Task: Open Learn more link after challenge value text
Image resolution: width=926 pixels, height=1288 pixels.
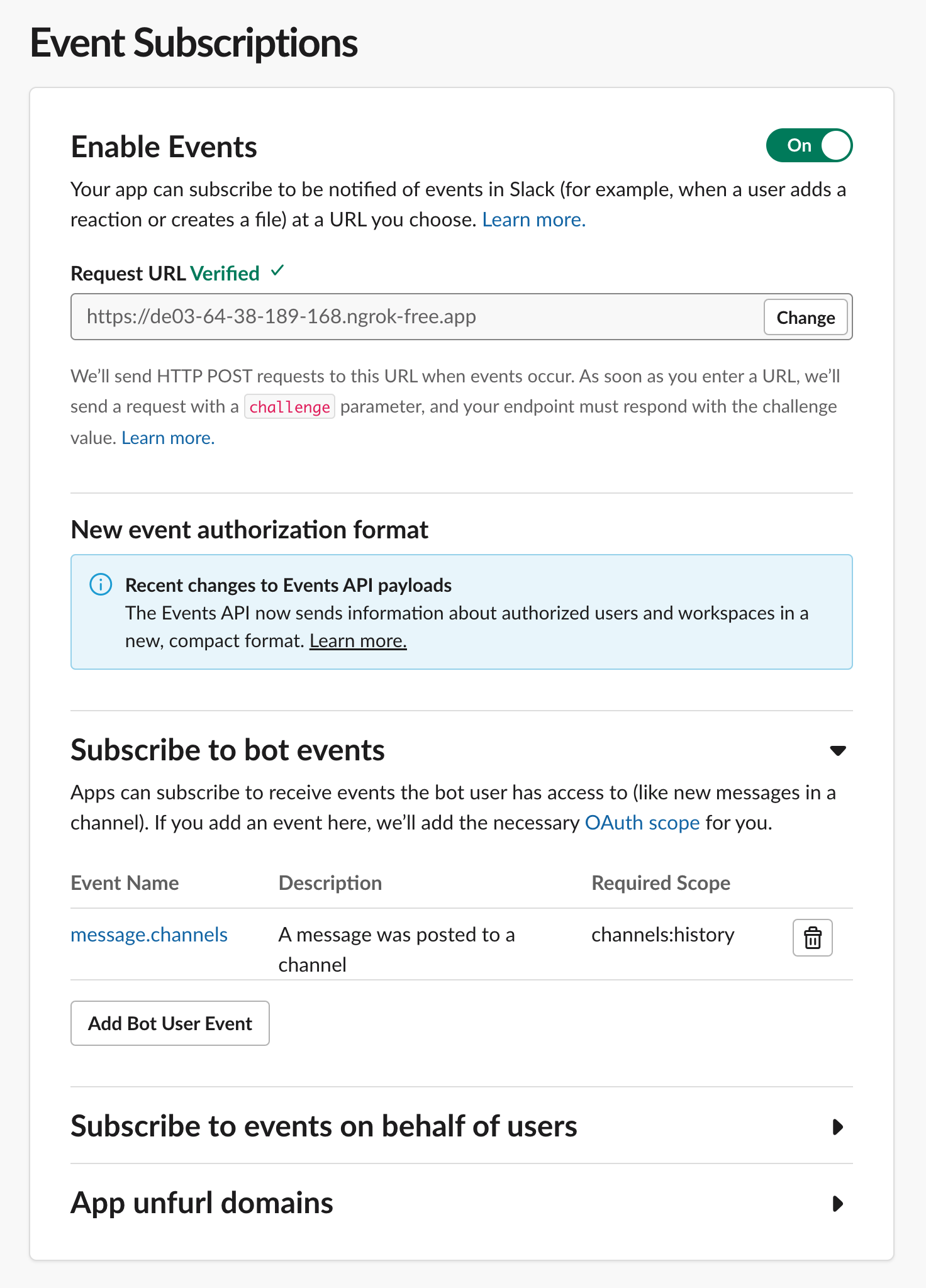Action: [x=168, y=438]
